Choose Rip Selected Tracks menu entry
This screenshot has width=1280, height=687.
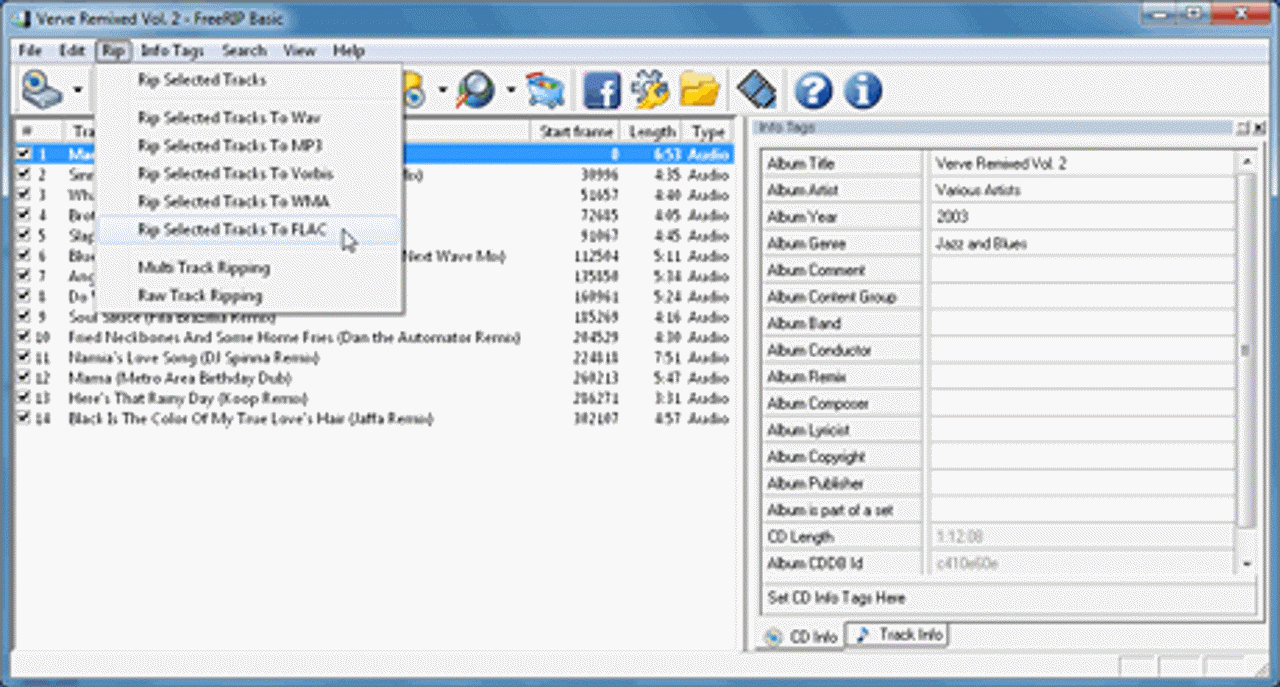[250, 80]
